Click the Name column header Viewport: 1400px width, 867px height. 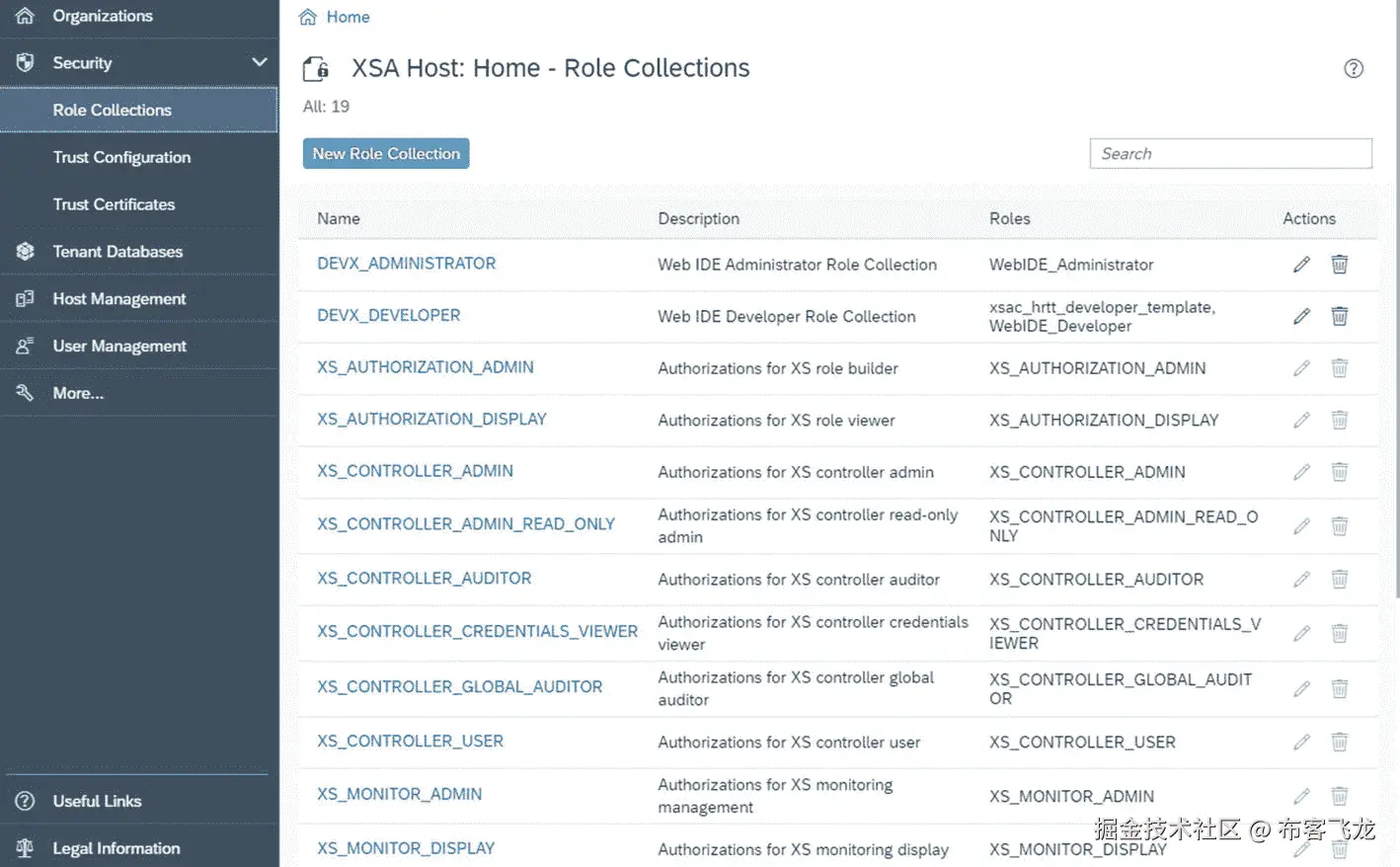339,218
